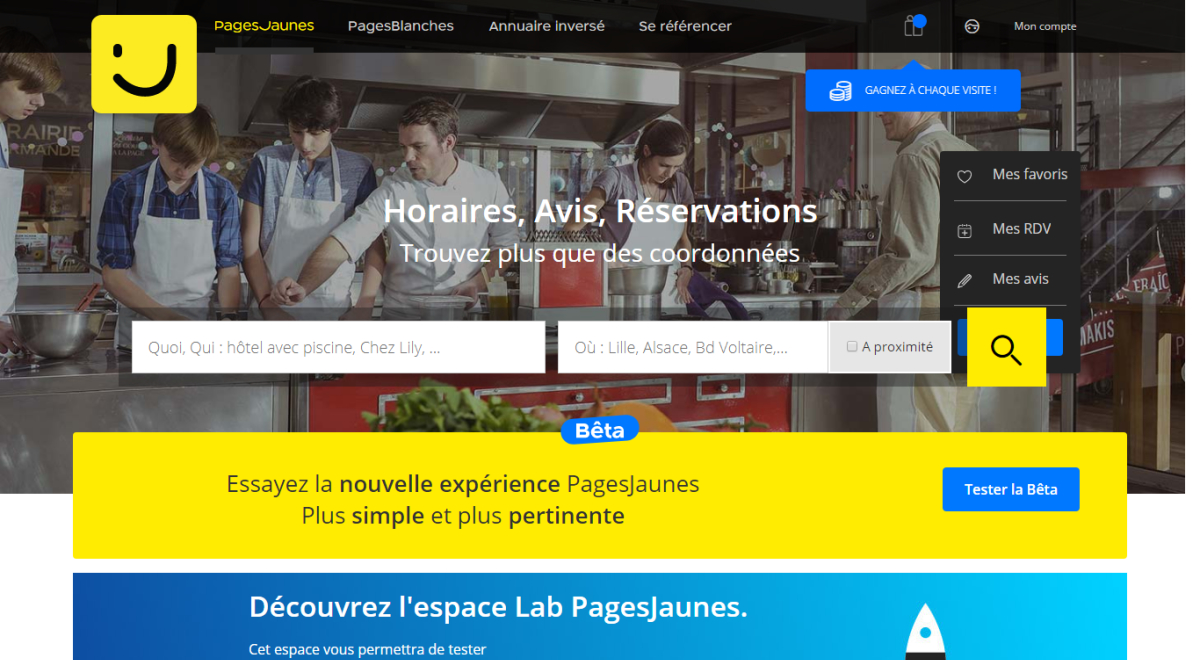The width and height of the screenshot is (1200, 660).
Task: Enable the A proximité checkbox
Action: tap(852, 347)
